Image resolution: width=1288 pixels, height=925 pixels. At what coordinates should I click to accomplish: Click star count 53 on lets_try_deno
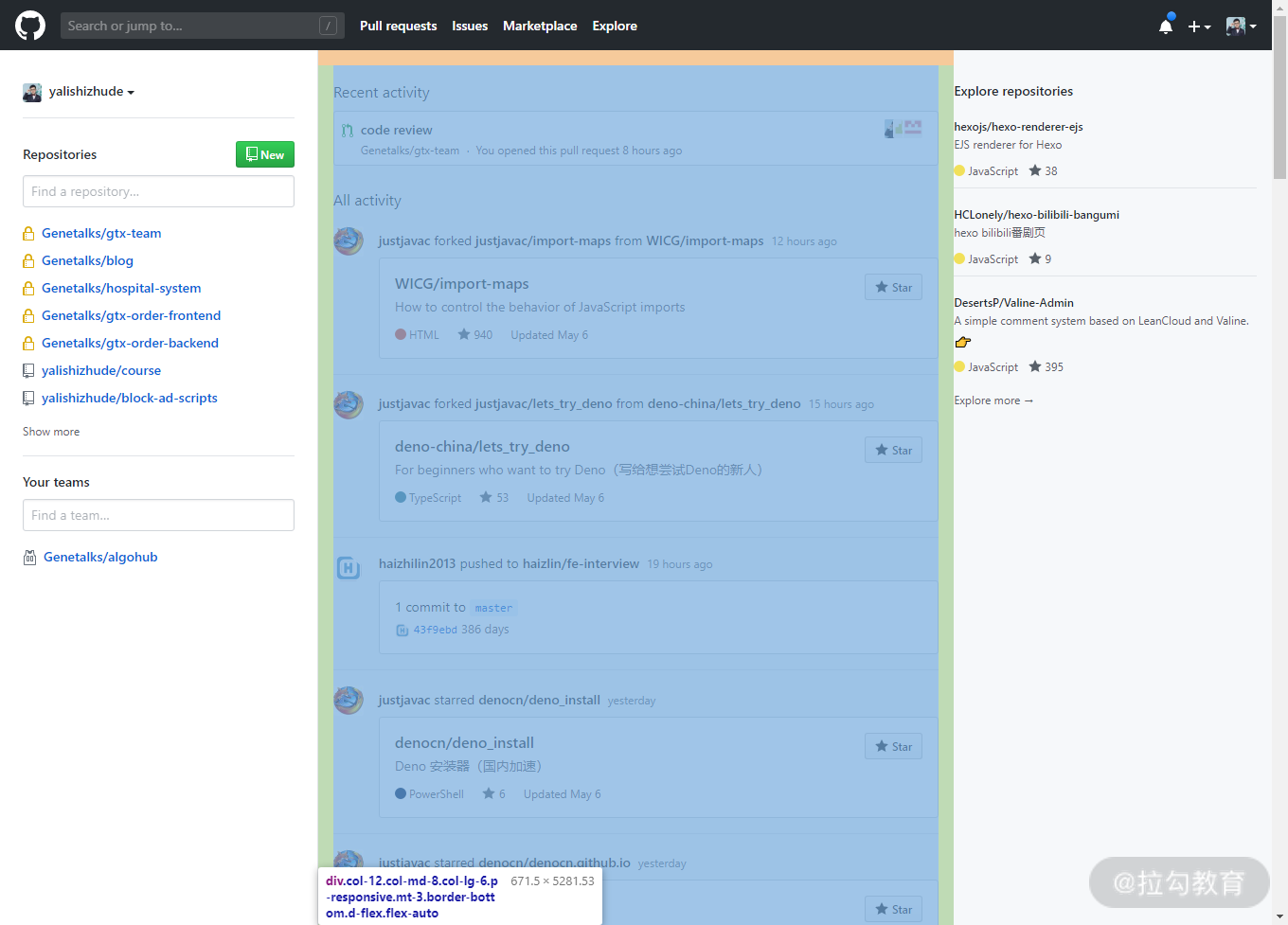(x=494, y=498)
